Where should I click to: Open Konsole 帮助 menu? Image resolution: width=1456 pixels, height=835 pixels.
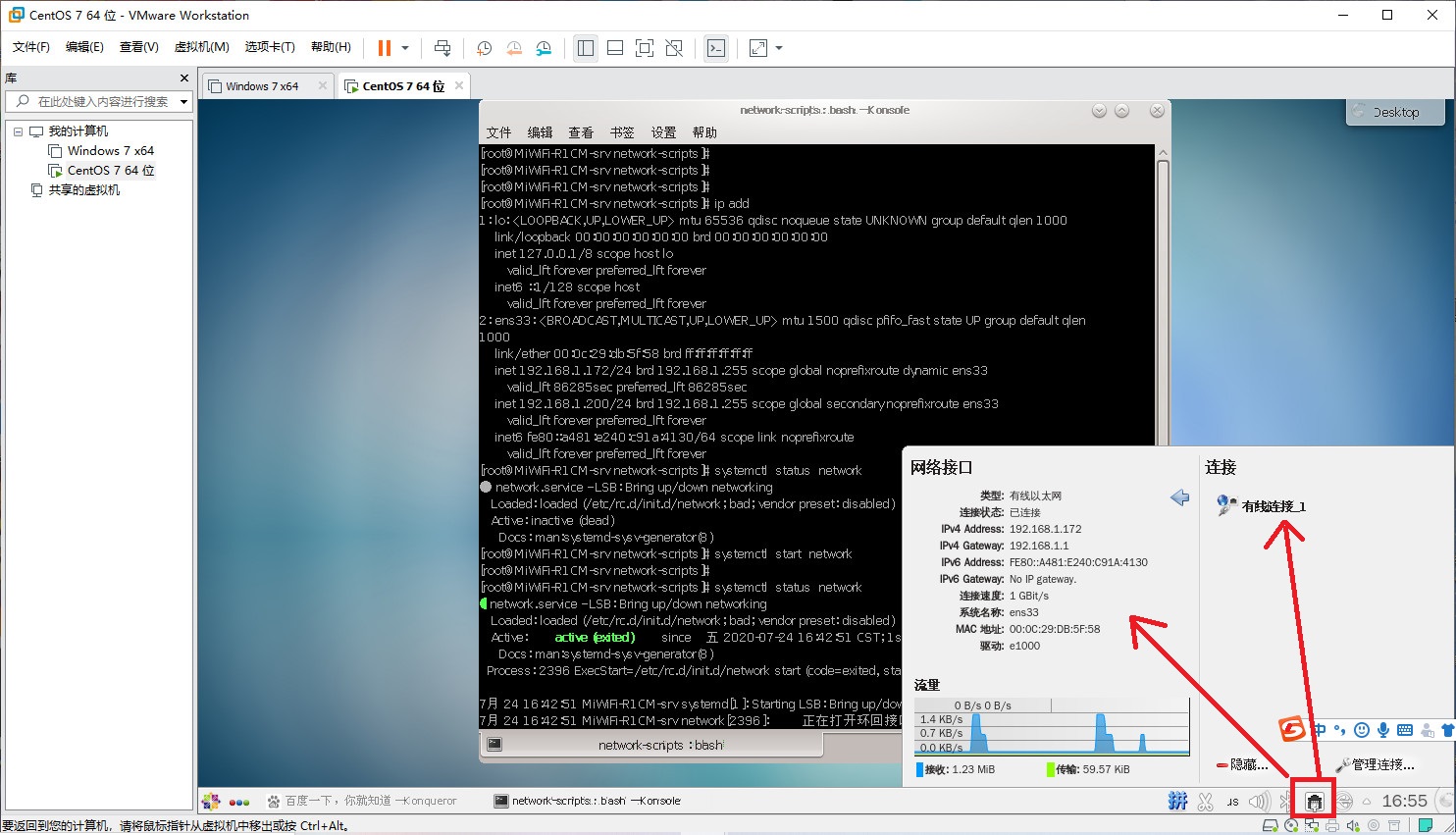pos(704,132)
